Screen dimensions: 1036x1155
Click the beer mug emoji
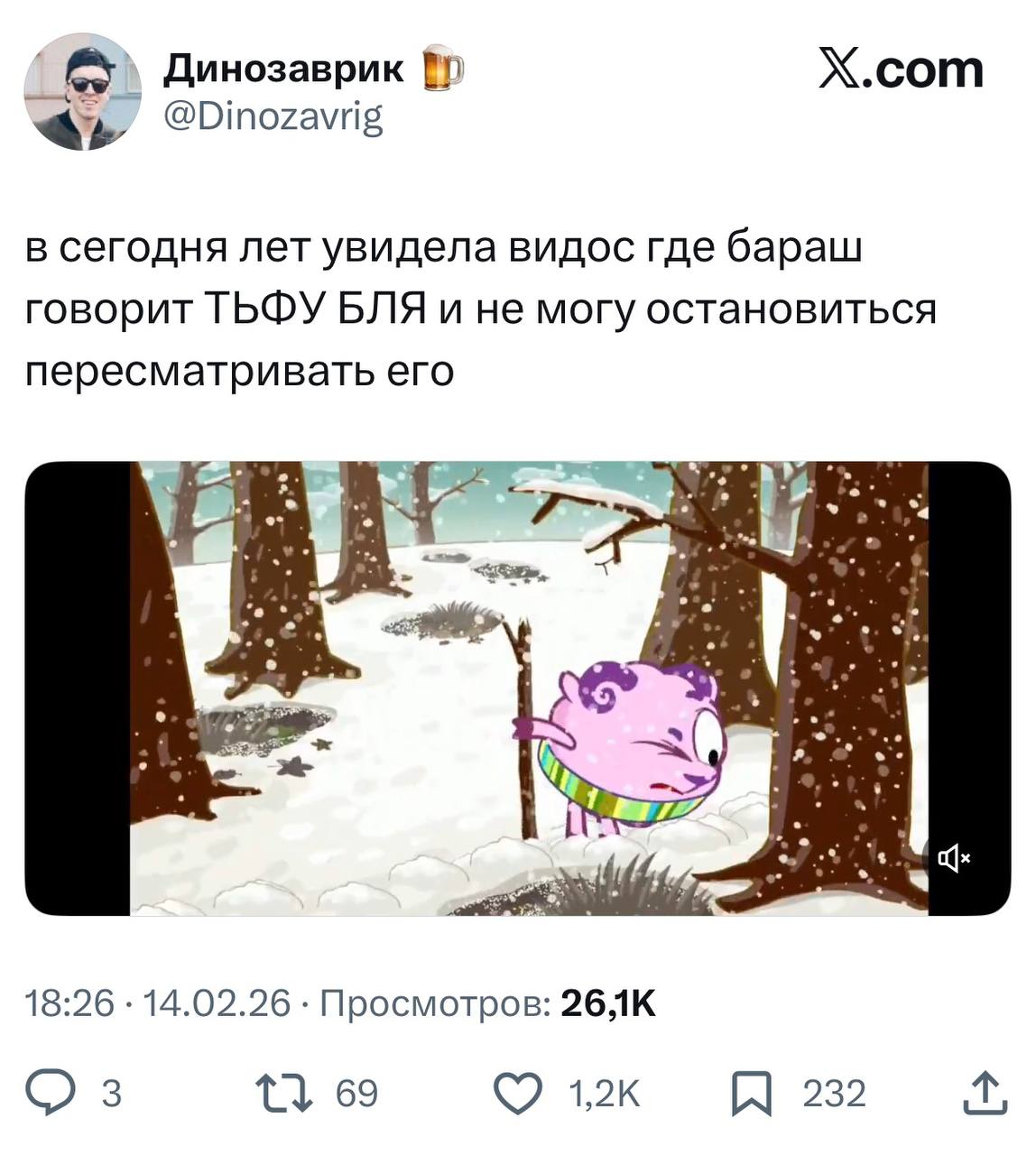click(x=442, y=69)
